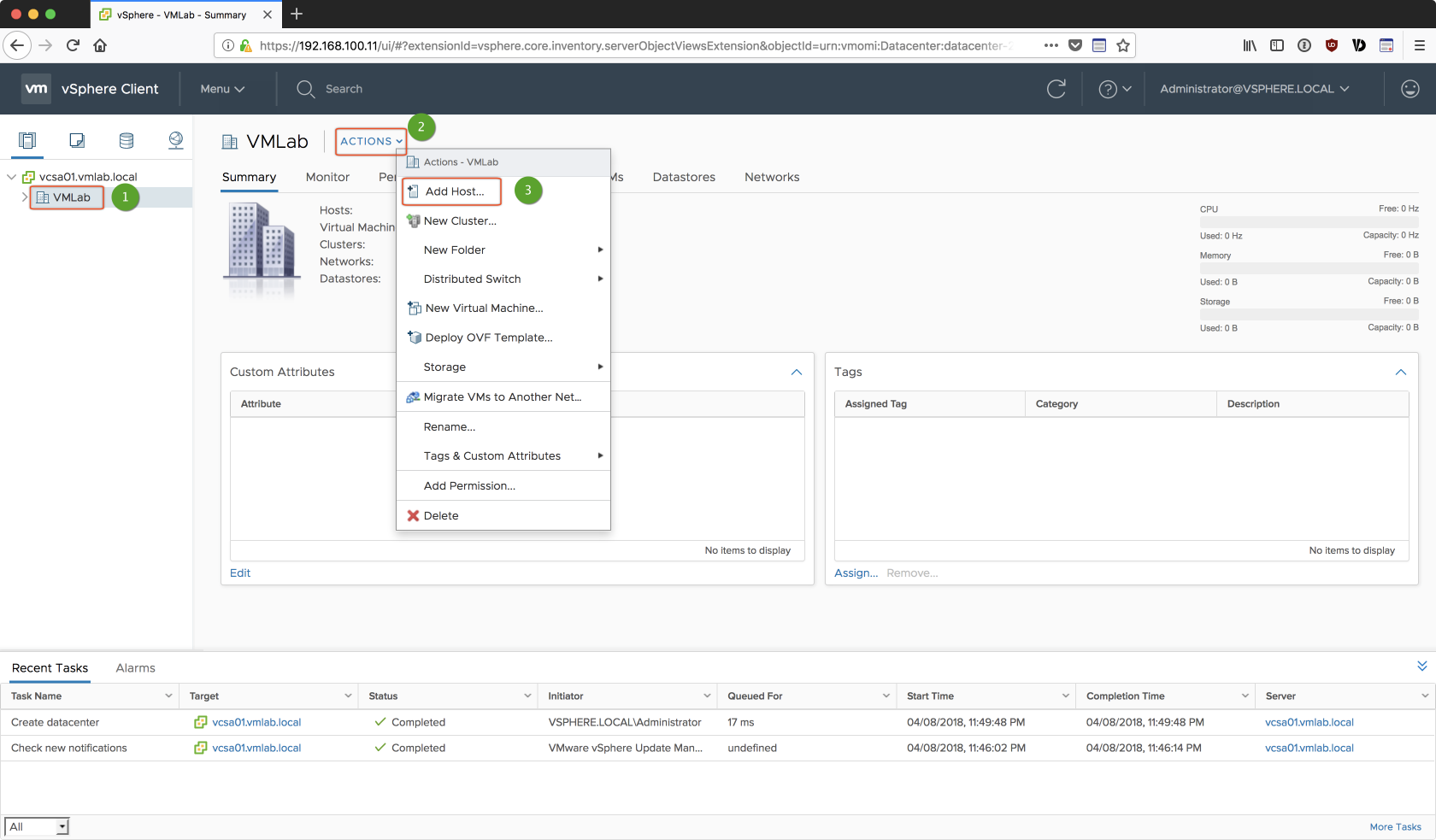This screenshot has width=1436, height=840.
Task: Switch to the Datastores tab
Action: click(683, 177)
